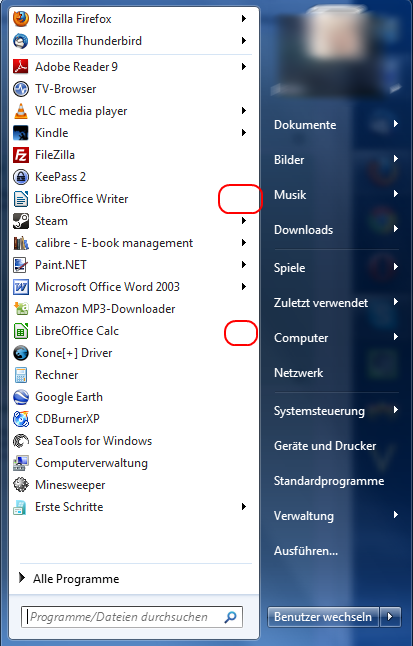Screen dimensions: 413x646
Task: Click the Steam icon
Action: tap(21, 221)
